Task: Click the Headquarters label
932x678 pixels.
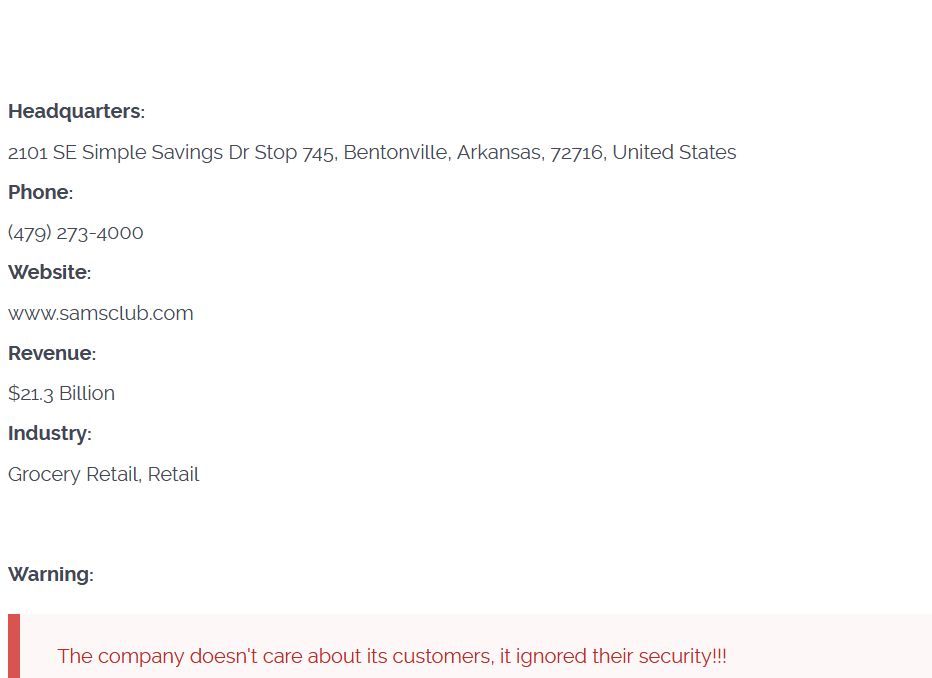Action: click(x=76, y=112)
